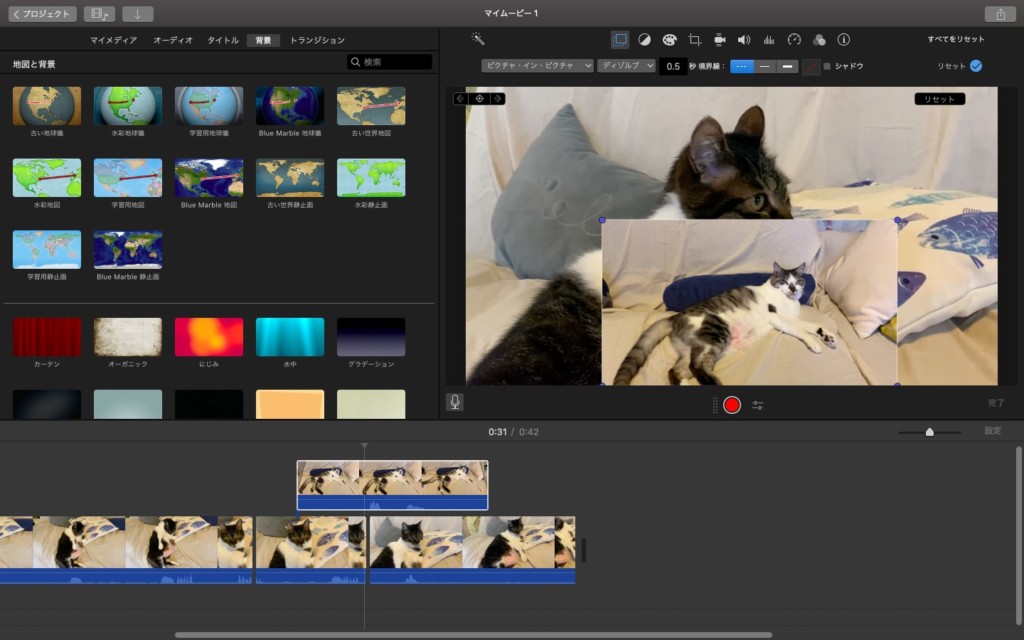This screenshot has height=640, width=1024.
Task: Go back via the プロジェクト button
Action: tap(42, 14)
